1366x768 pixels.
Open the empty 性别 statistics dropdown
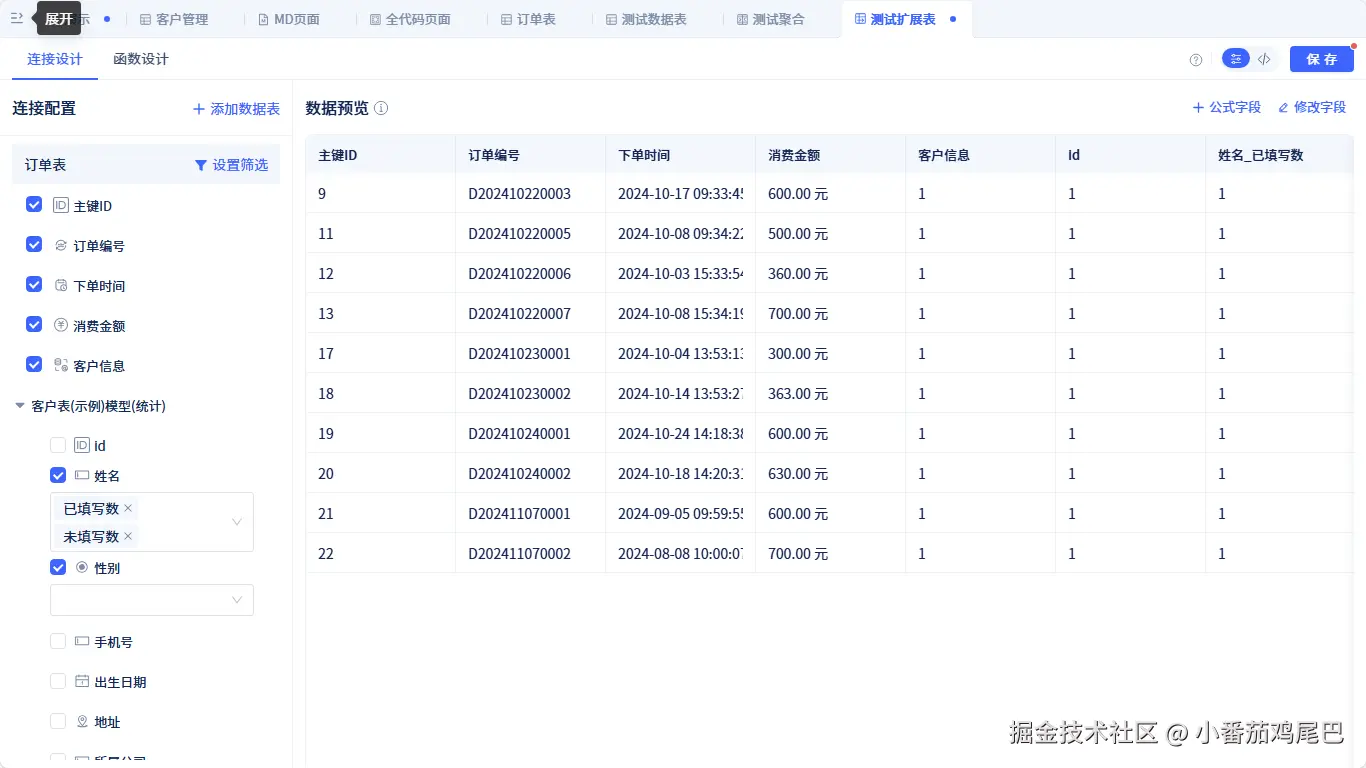pos(152,600)
